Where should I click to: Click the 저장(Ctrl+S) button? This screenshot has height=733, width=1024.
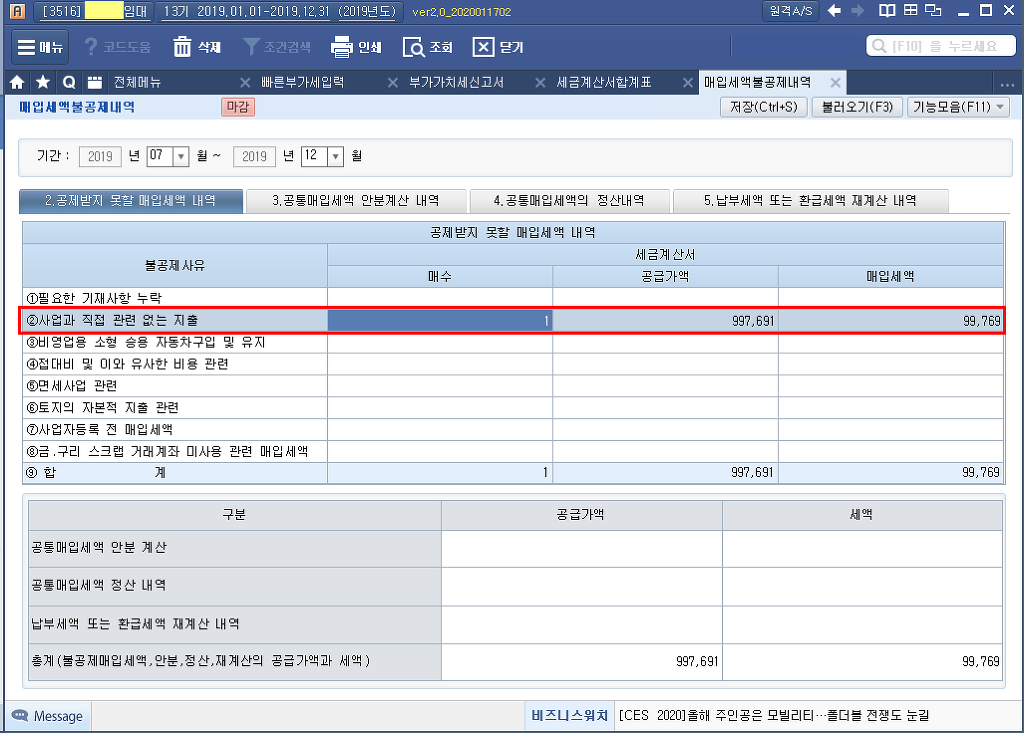tap(763, 106)
